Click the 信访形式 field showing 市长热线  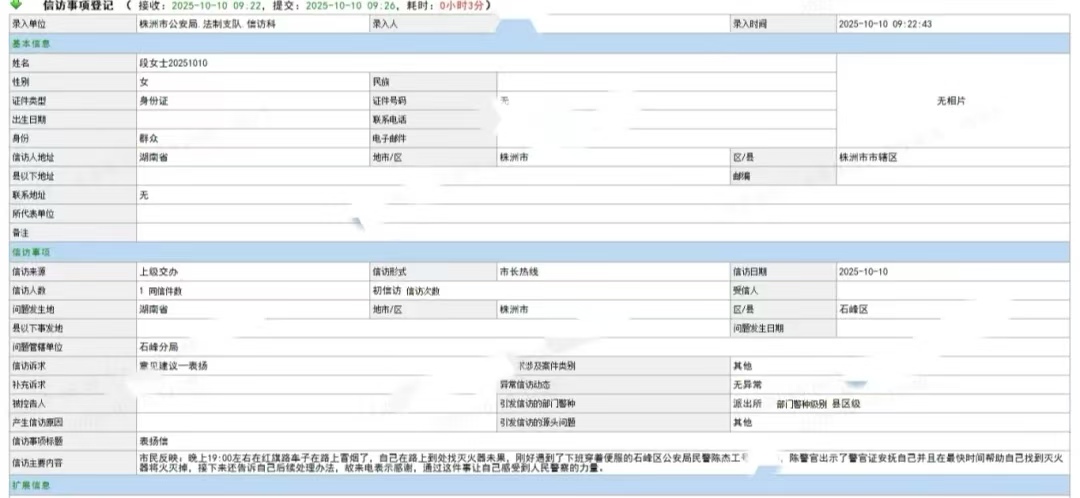point(518,272)
